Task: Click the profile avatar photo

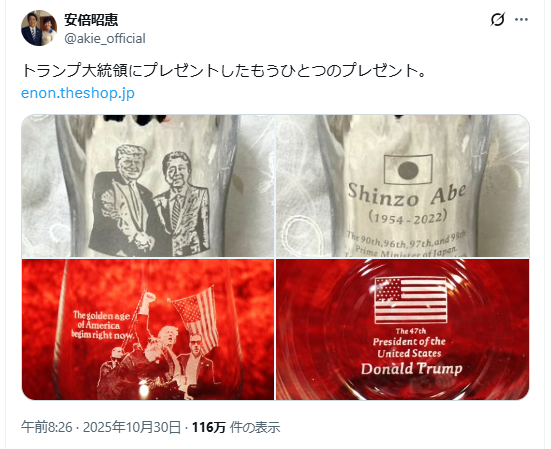Action: click(x=39, y=28)
